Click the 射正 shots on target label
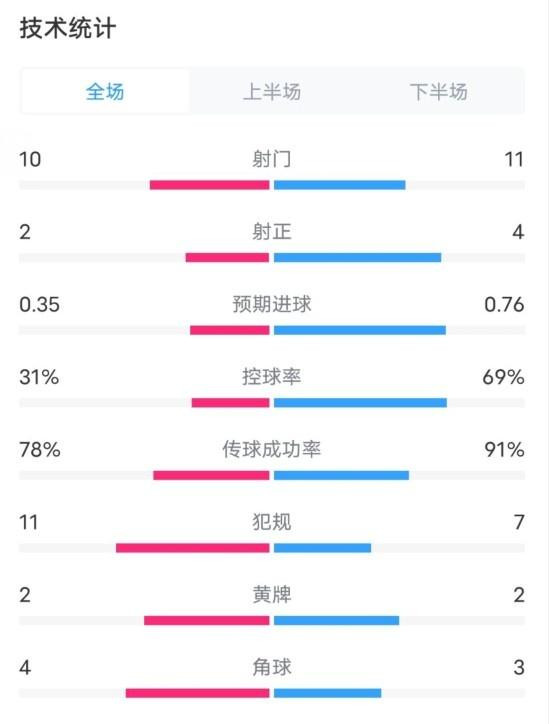Screen dimensions: 549x724 (x=272, y=232)
